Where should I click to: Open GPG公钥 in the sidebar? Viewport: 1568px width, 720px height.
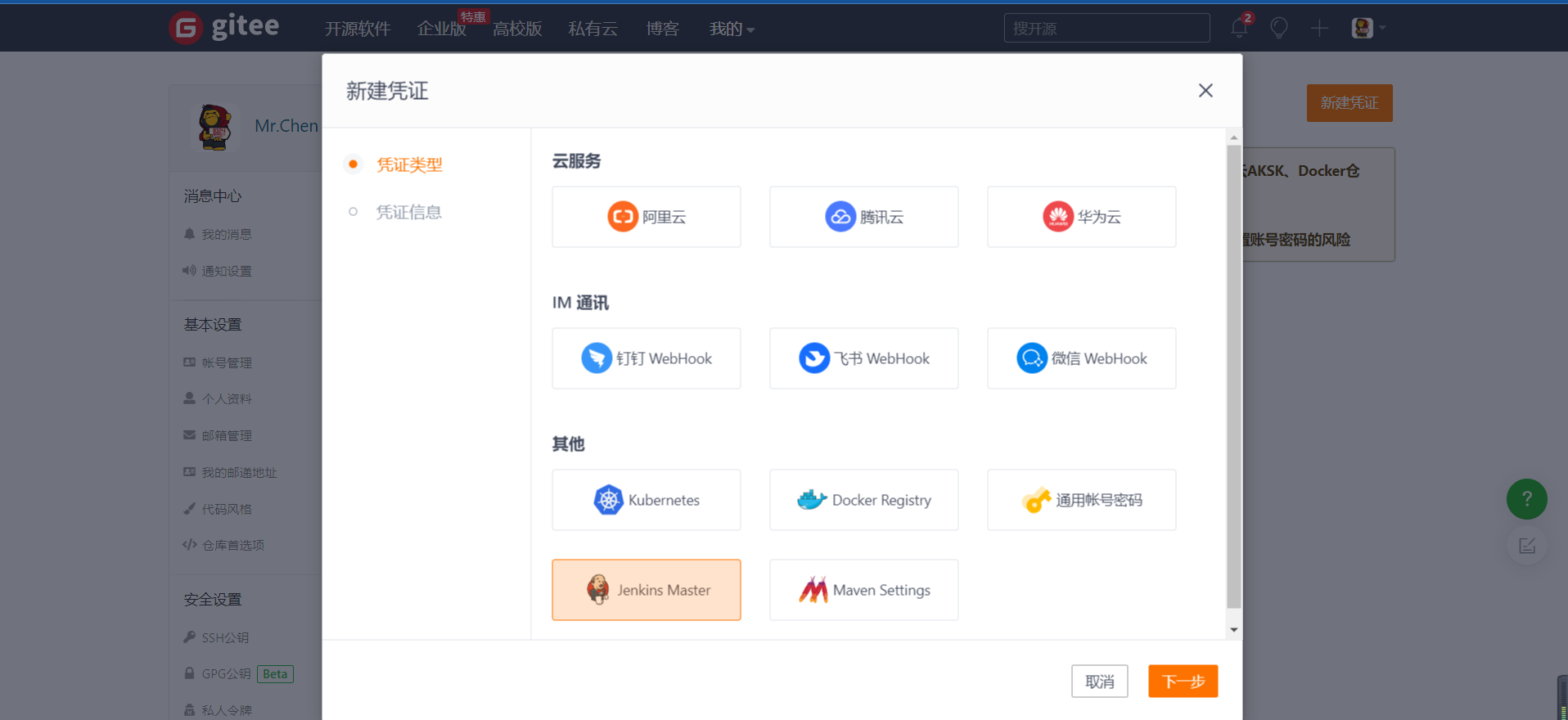click(225, 673)
